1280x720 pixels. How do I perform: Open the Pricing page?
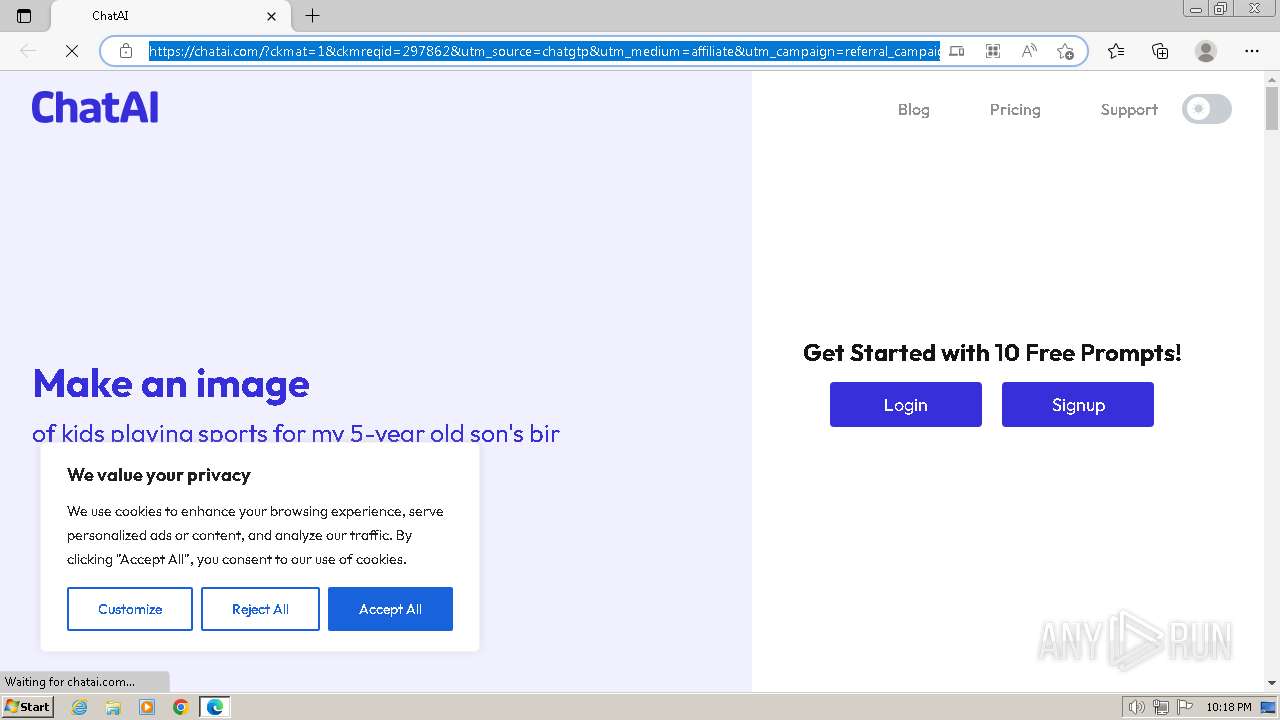point(1015,110)
